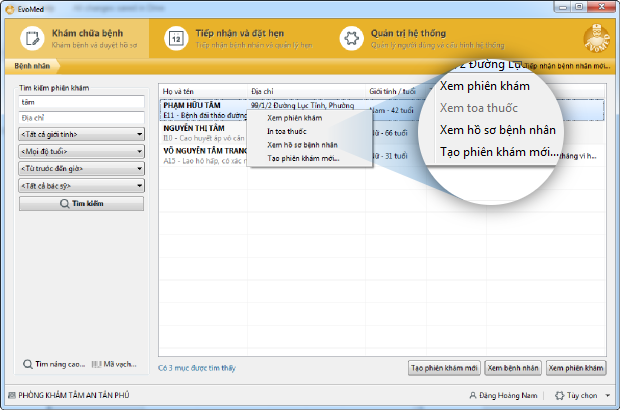Click the EvoMed title bar app icon
The height and width of the screenshot is (410, 620).
point(10,9)
